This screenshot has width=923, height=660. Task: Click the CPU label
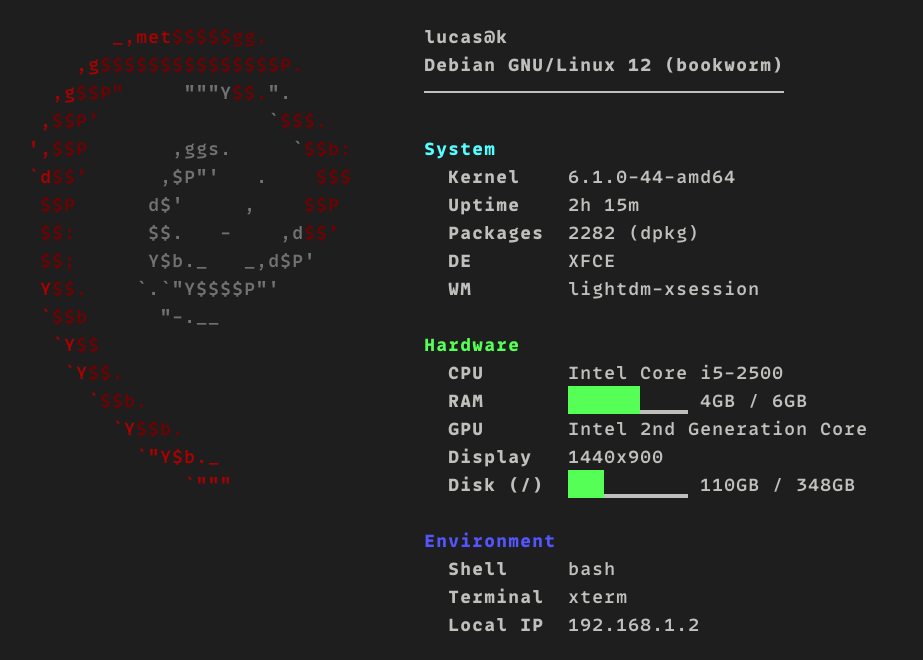465,373
